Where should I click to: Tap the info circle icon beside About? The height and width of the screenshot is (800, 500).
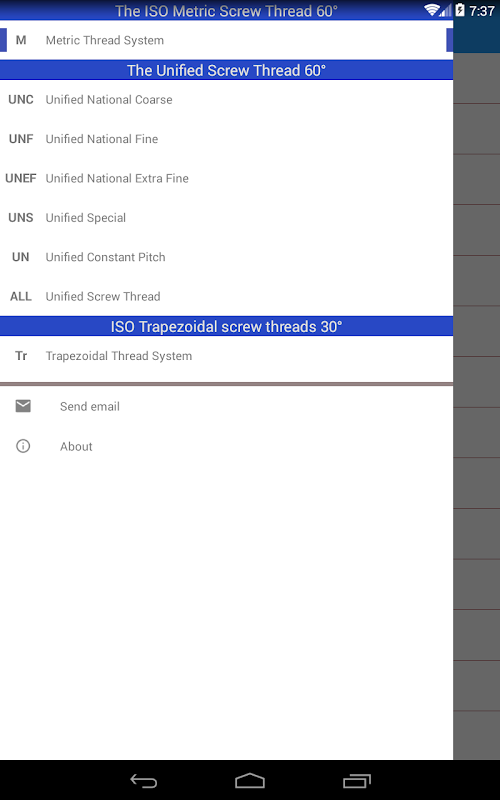click(23, 446)
